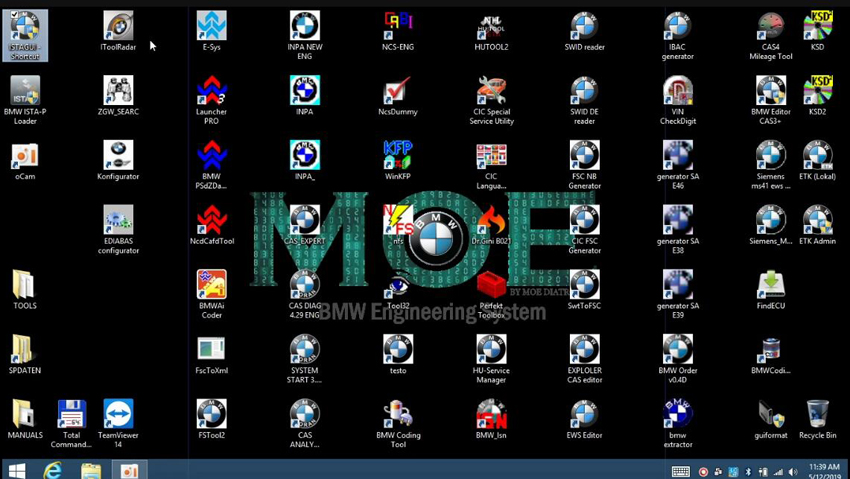The height and width of the screenshot is (479, 850).
Task: Select the NcdCafdTool icon
Action: click(211, 225)
